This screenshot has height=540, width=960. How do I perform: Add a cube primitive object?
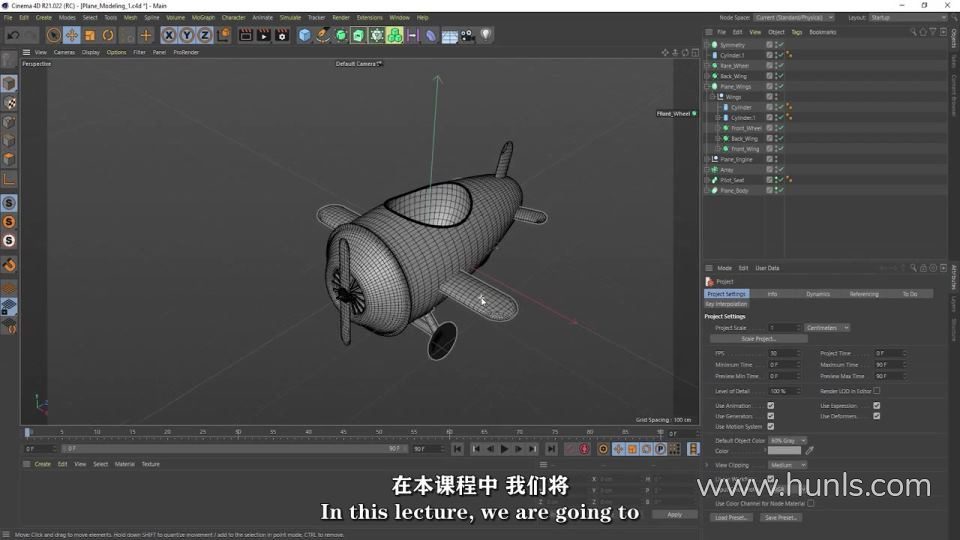(x=304, y=36)
